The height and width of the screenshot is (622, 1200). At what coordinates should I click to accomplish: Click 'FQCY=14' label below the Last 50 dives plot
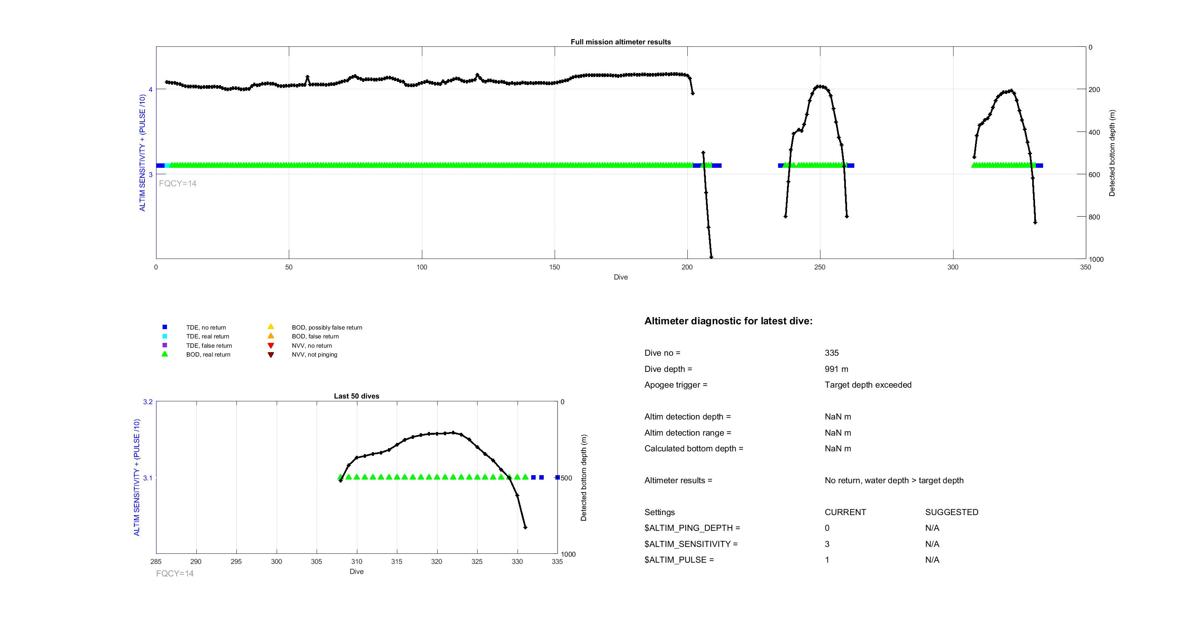[175, 573]
